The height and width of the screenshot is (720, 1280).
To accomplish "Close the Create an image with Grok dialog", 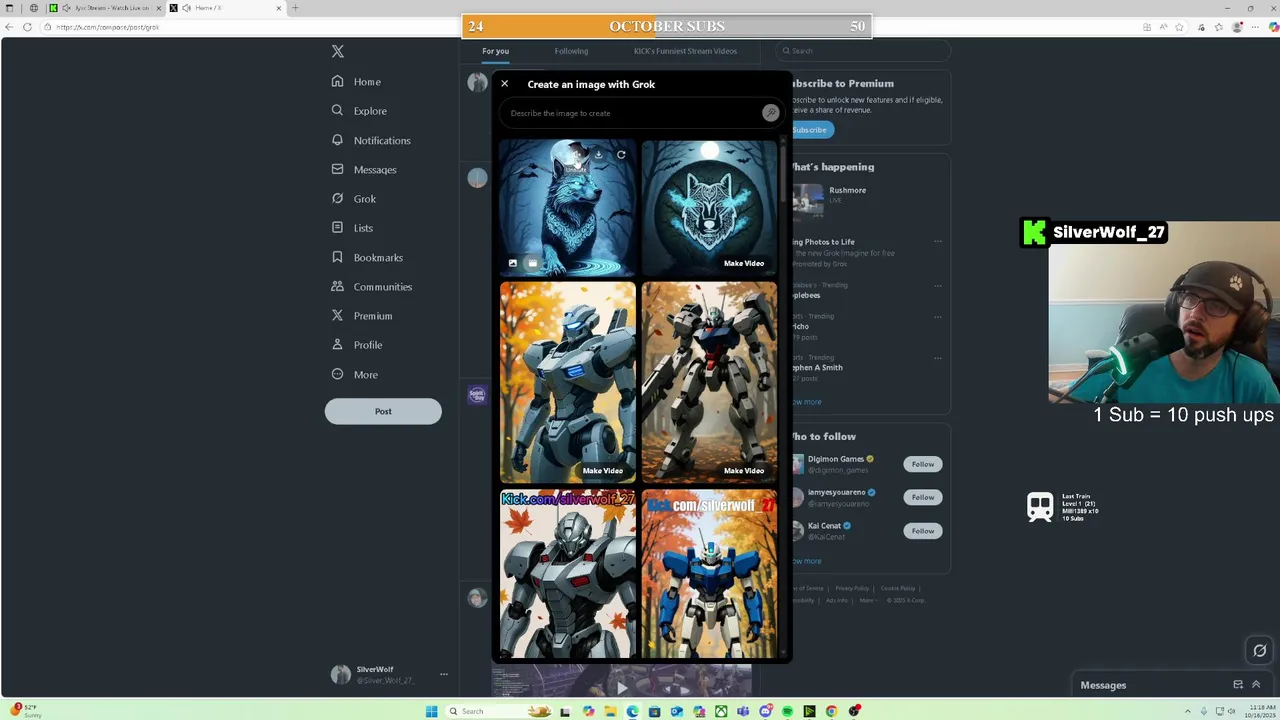I will (x=504, y=84).
